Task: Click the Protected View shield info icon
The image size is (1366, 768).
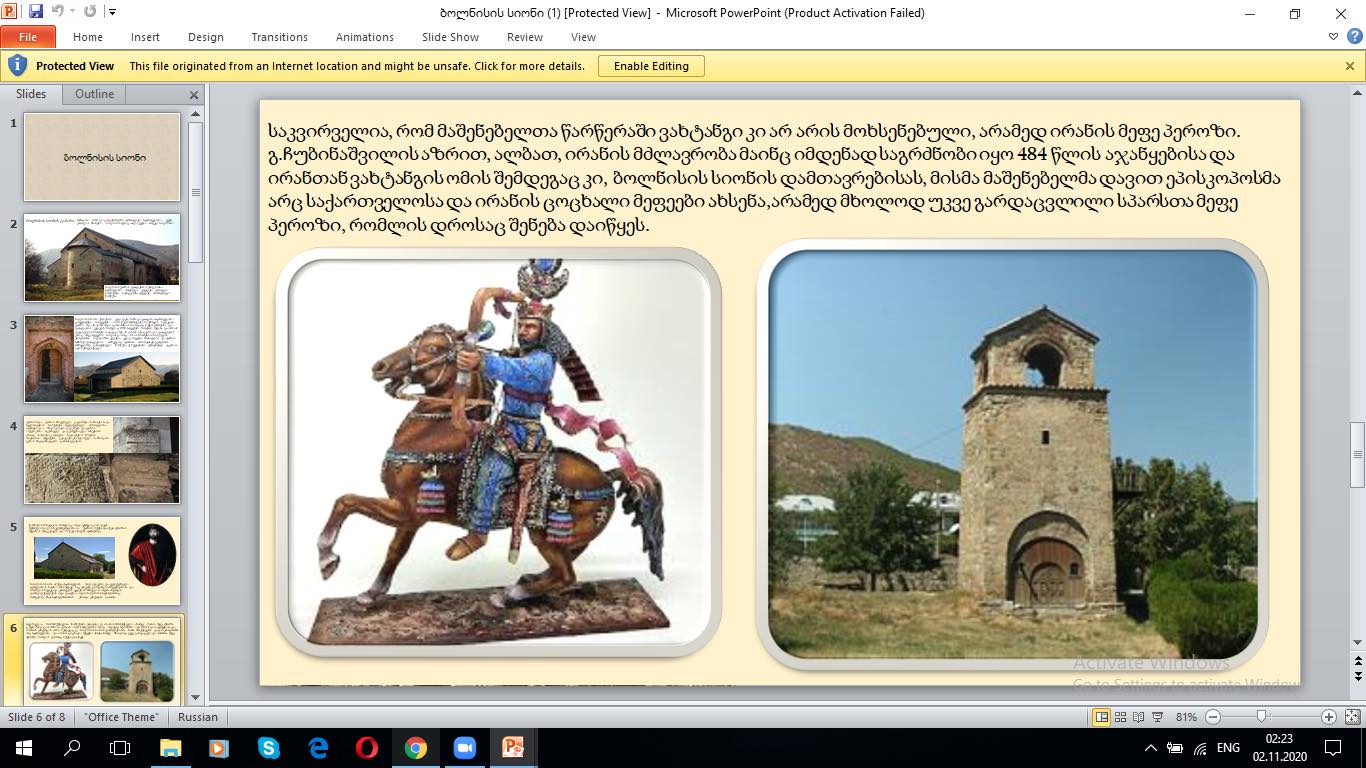Action: pos(17,66)
